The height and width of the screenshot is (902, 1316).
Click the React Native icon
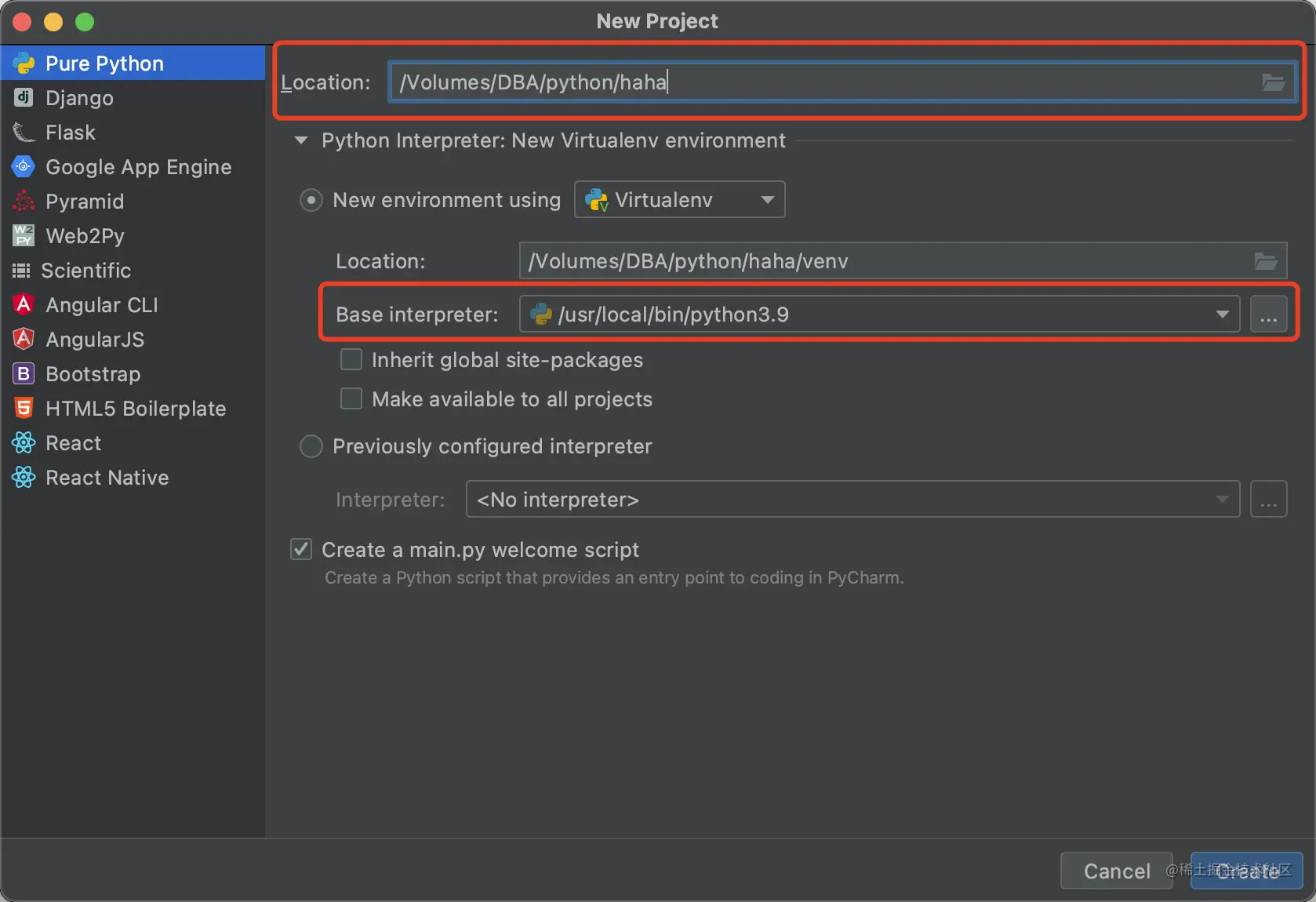[24, 477]
